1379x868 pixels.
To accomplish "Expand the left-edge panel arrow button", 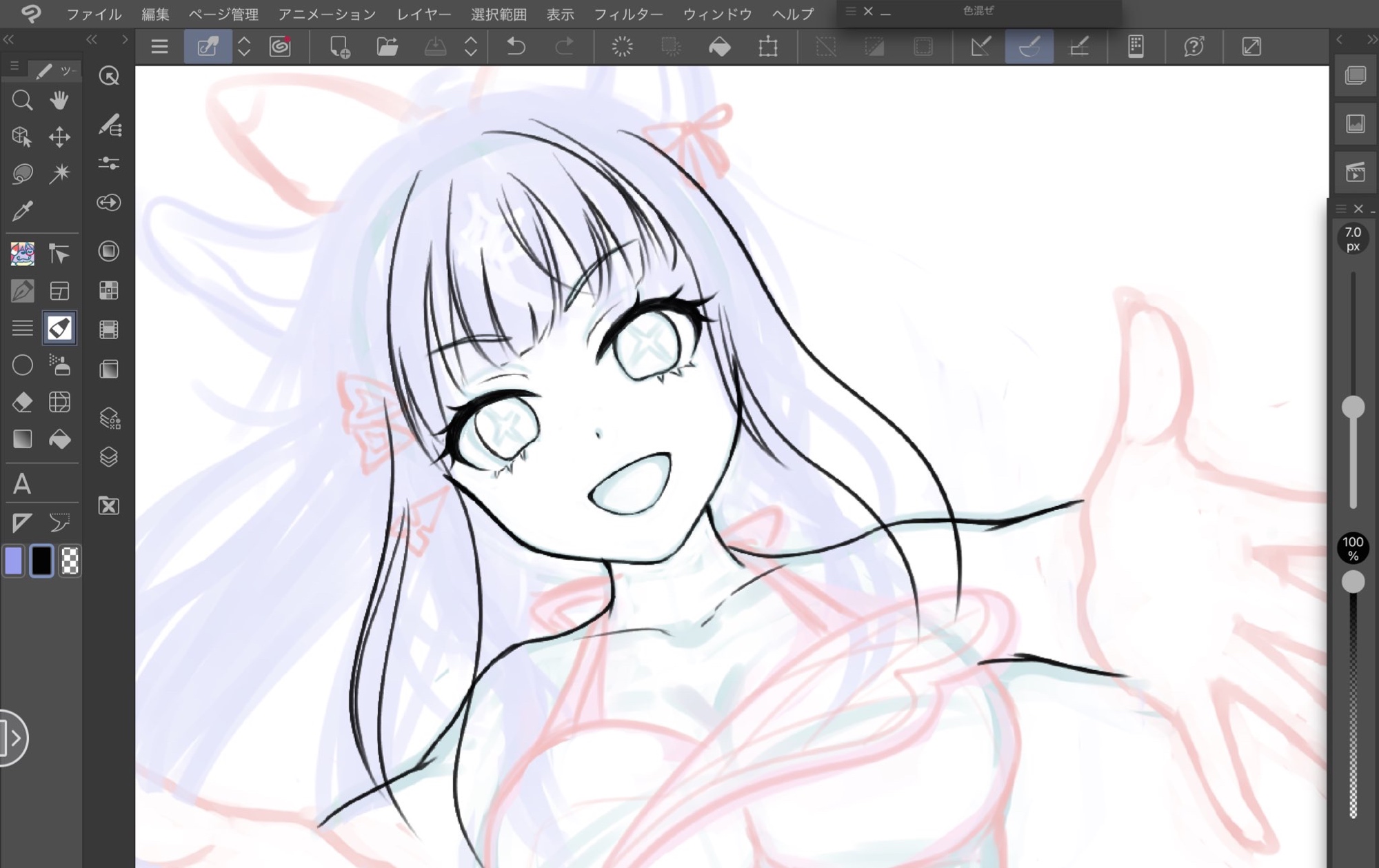I will pos(14,738).
